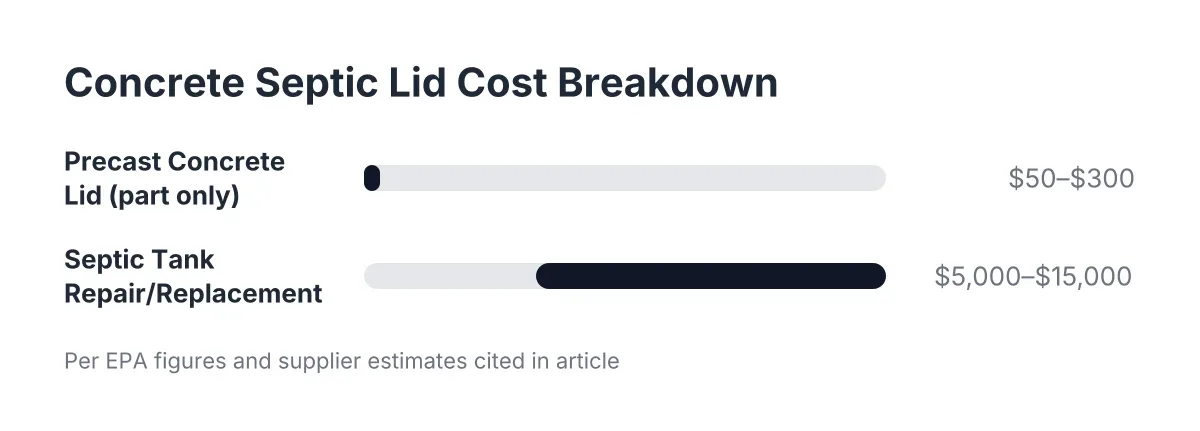
Task: Select the $50–$300 price value
Action: 1071,179
